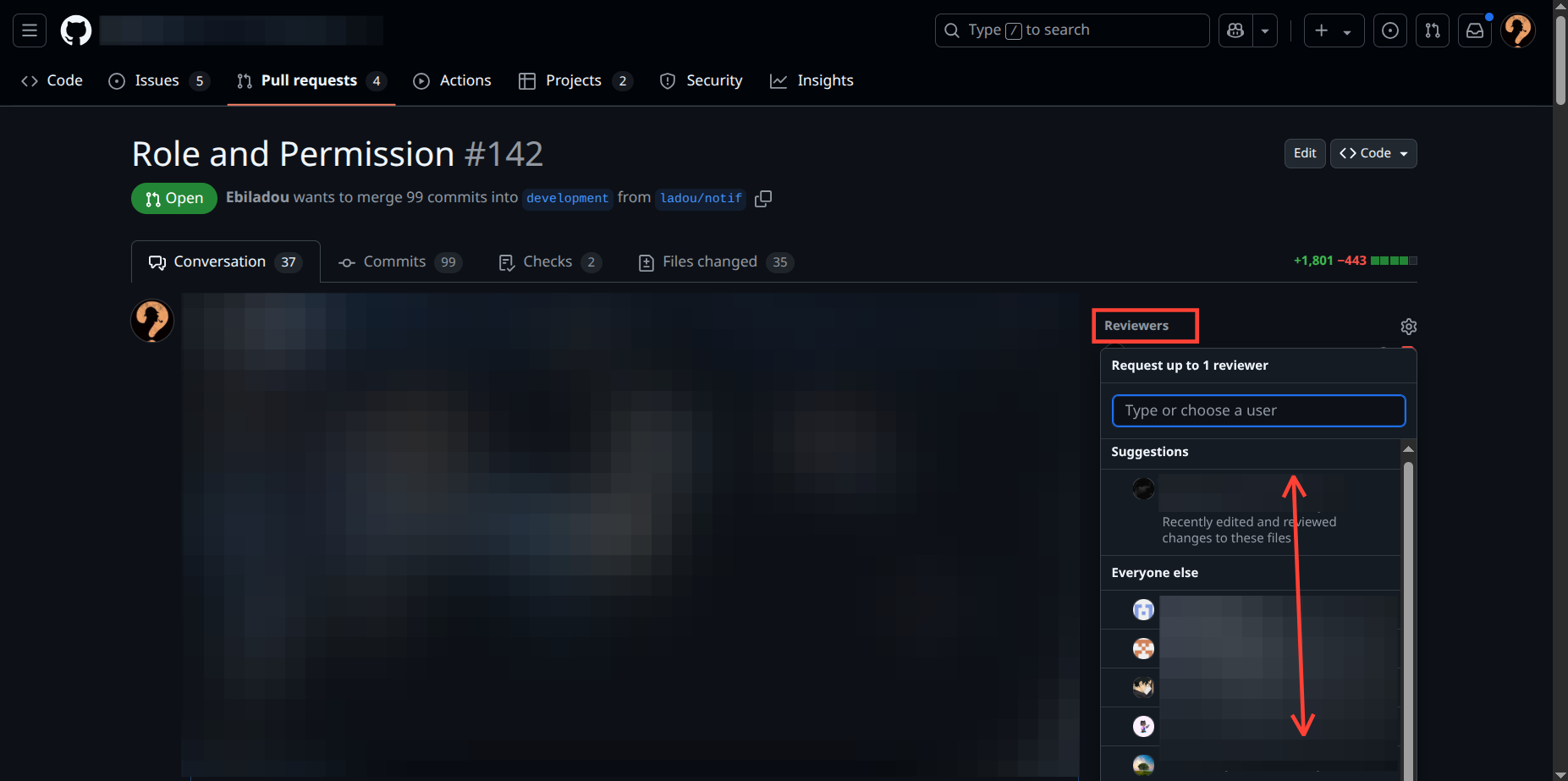Open the hamburger navigation menu
The height and width of the screenshot is (781, 1568).
[30, 30]
